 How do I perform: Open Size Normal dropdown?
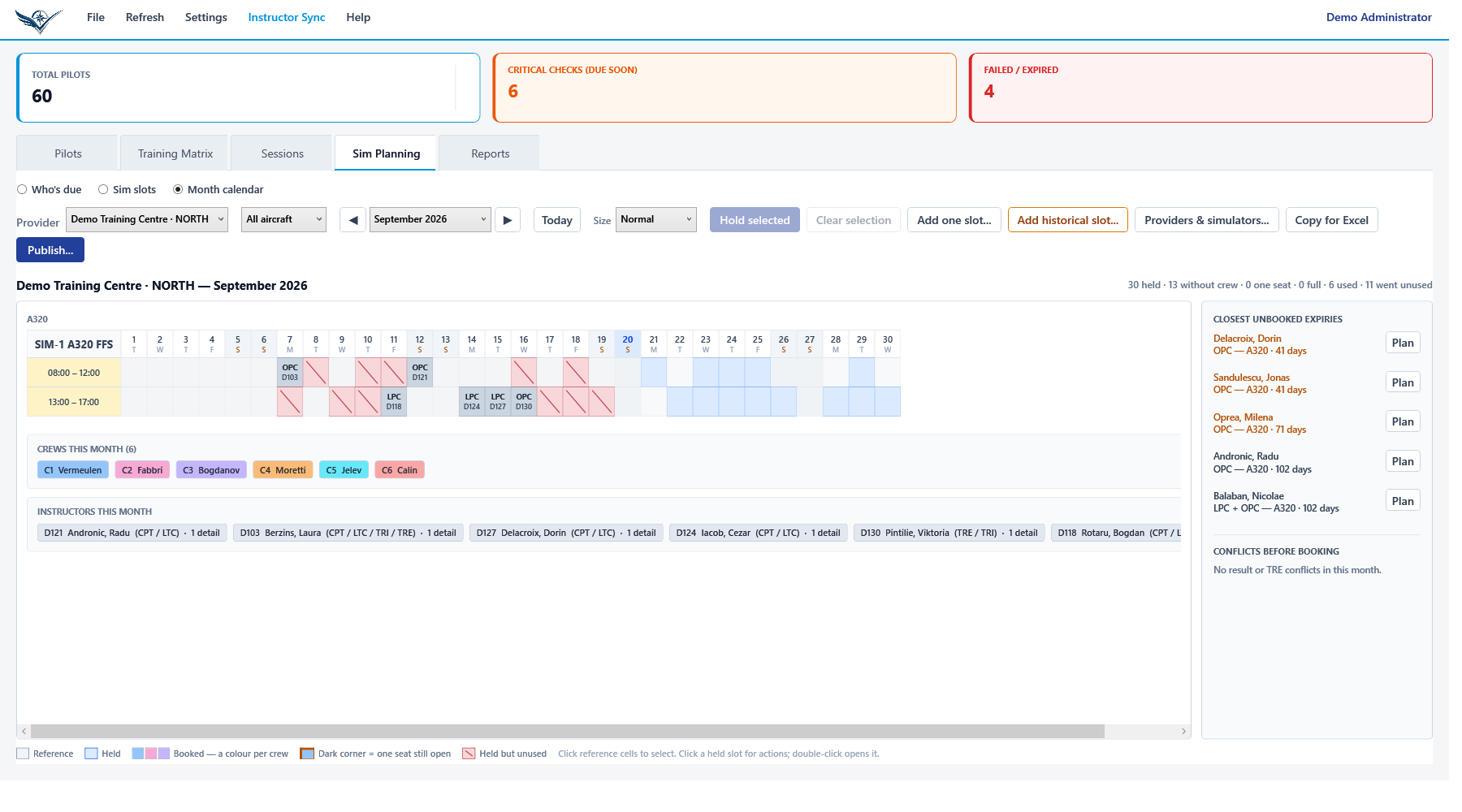click(x=656, y=219)
